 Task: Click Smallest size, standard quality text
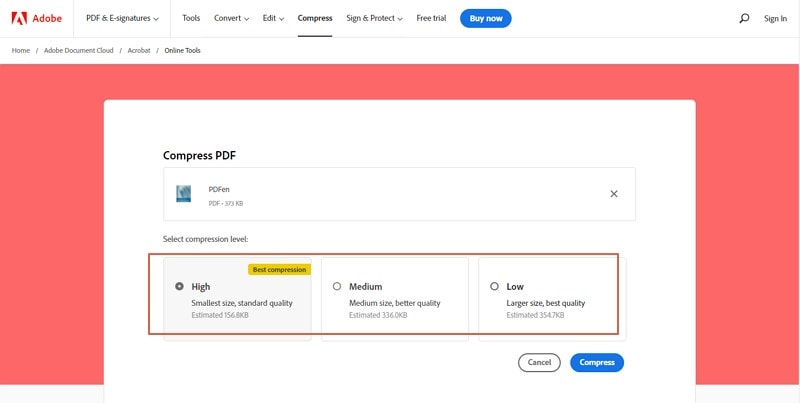(x=242, y=303)
